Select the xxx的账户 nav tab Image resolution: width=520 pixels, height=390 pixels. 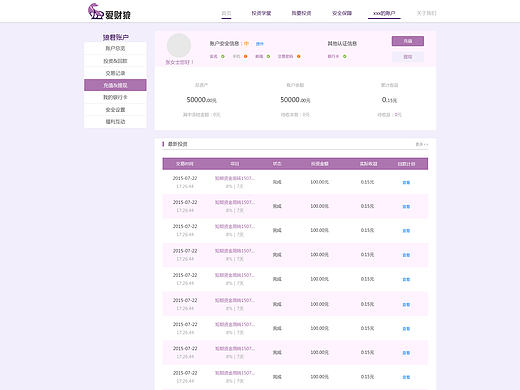(x=384, y=13)
